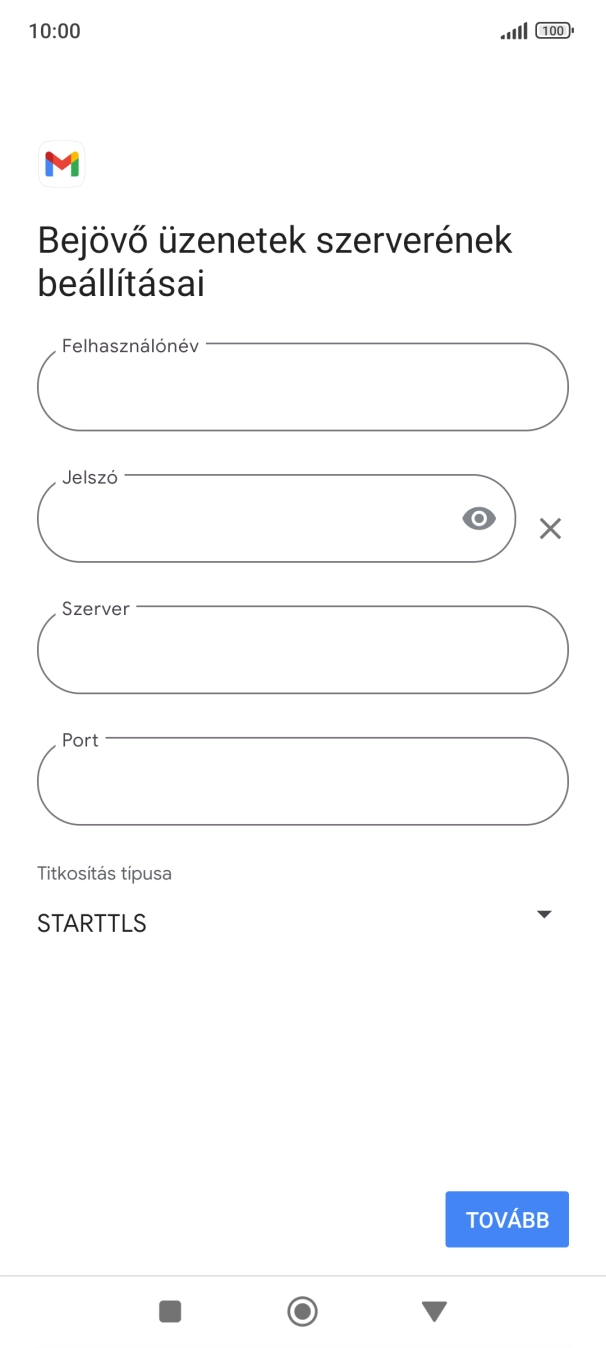Click the Bejövő üzenetek heading
This screenshot has width=606, height=1348.
[273, 261]
